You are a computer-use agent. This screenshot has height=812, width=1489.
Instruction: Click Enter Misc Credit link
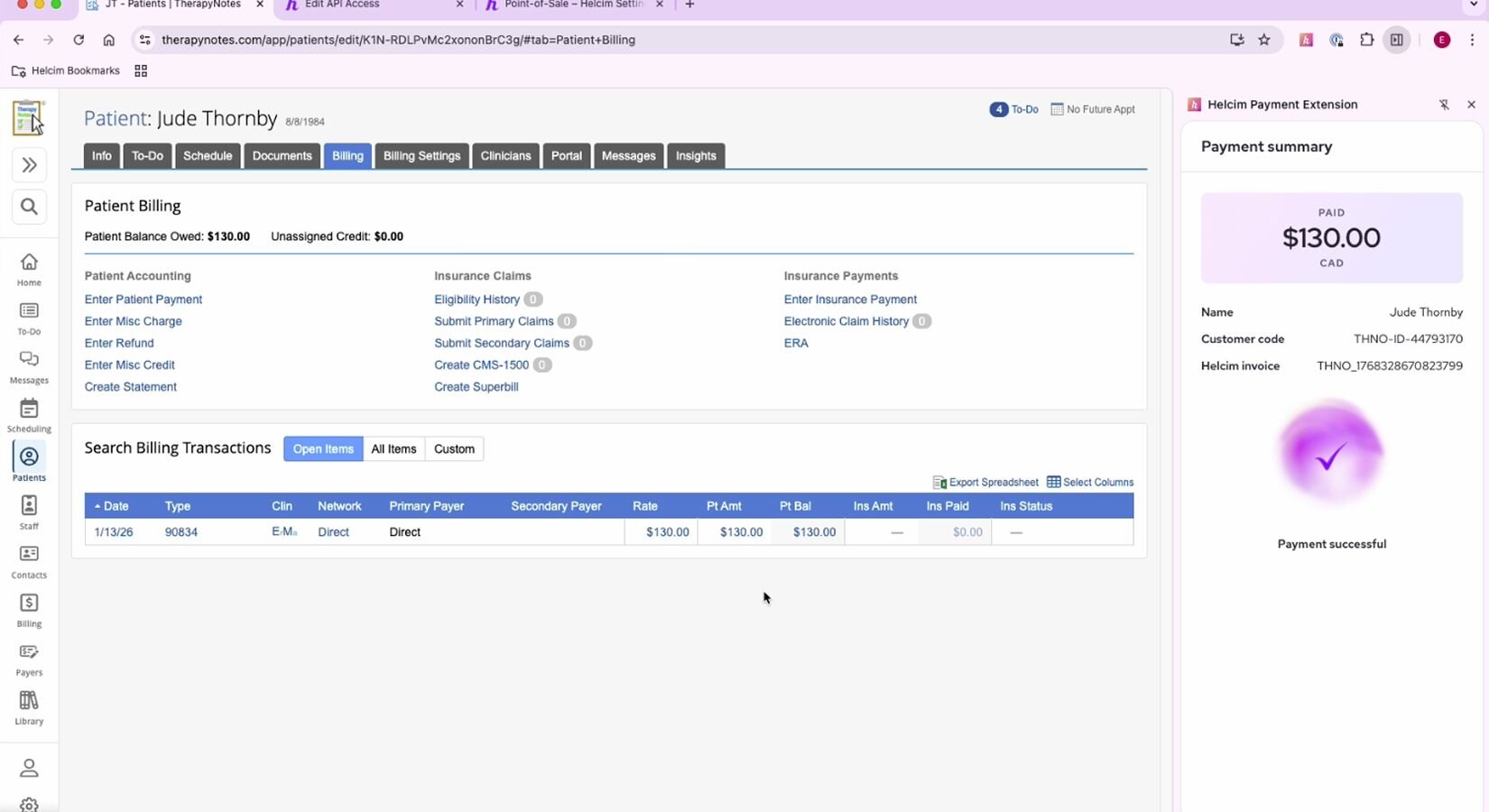click(130, 364)
